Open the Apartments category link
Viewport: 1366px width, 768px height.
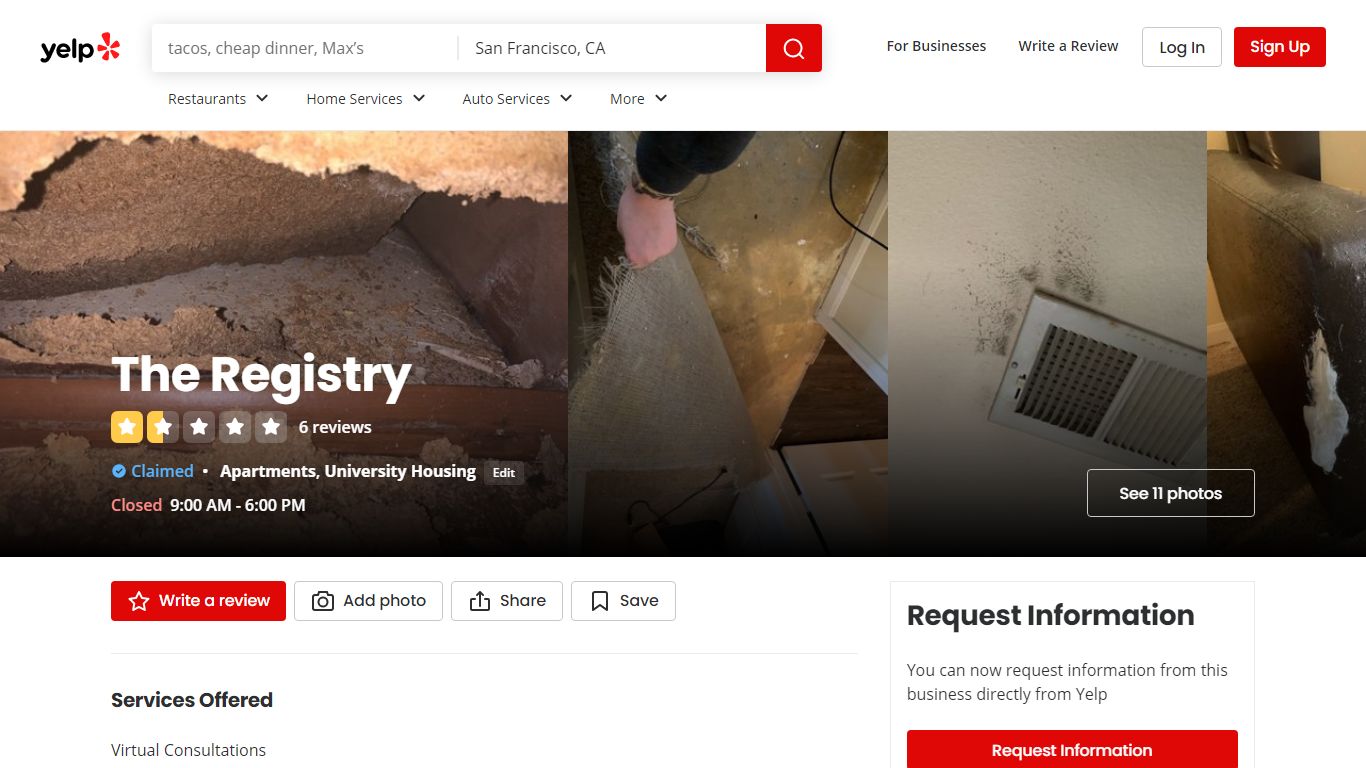coord(268,471)
